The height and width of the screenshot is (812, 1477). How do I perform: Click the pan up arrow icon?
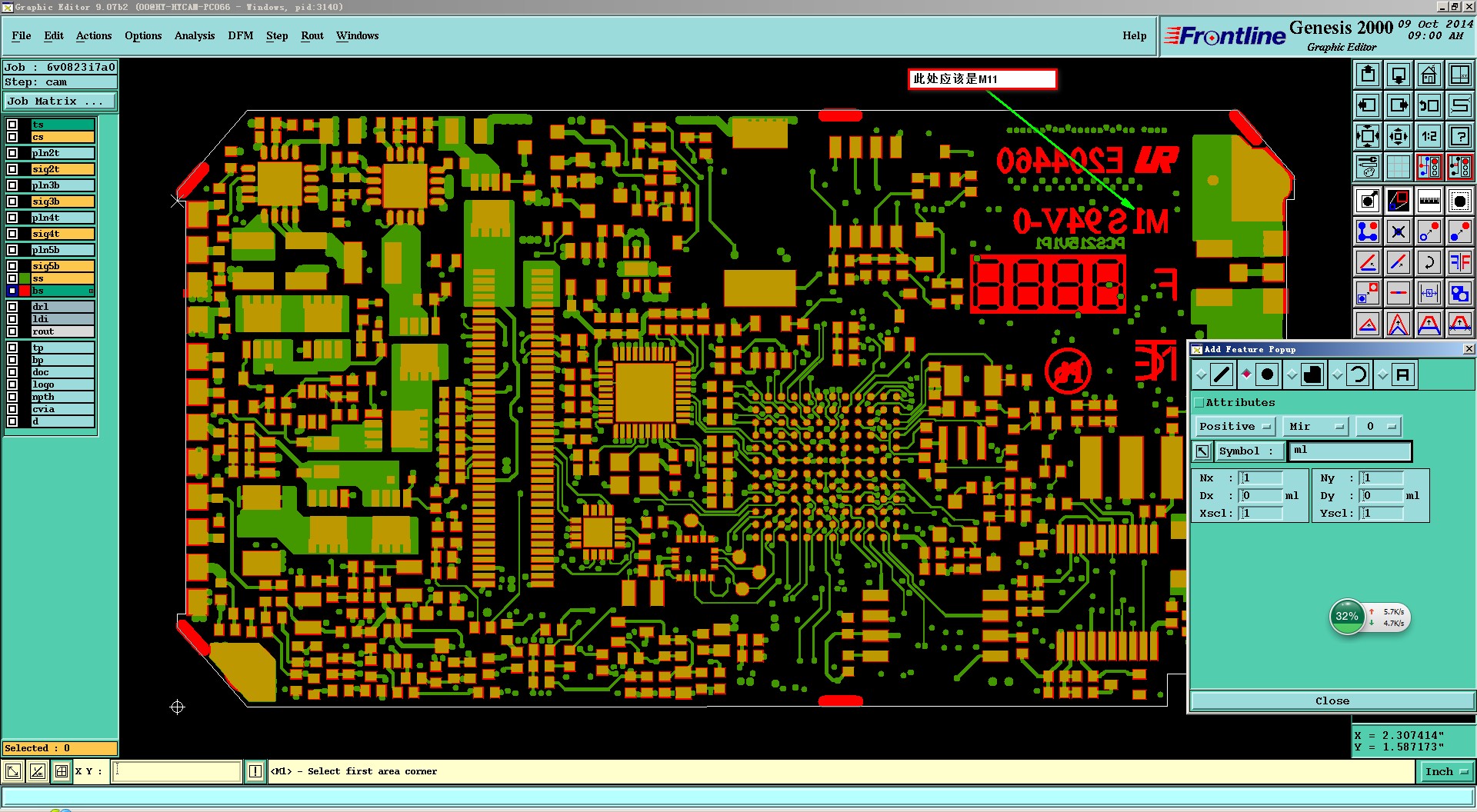click(1368, 75)
